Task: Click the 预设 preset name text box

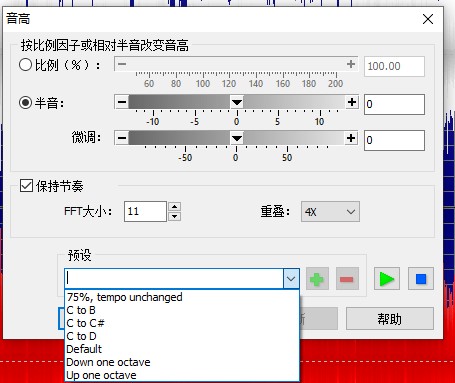Action: [x=174, y=279]
